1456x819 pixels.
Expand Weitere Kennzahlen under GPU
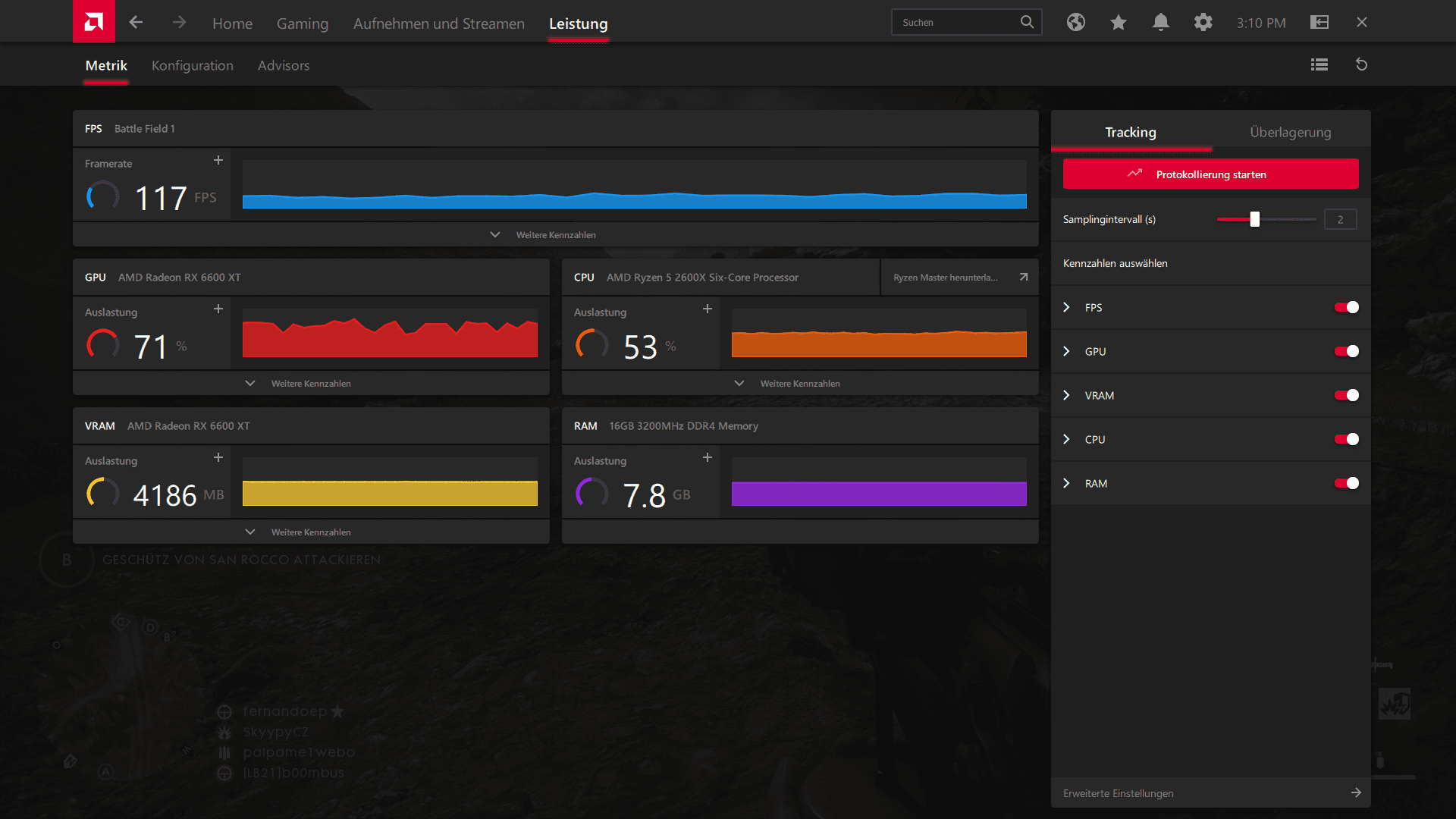311,383
